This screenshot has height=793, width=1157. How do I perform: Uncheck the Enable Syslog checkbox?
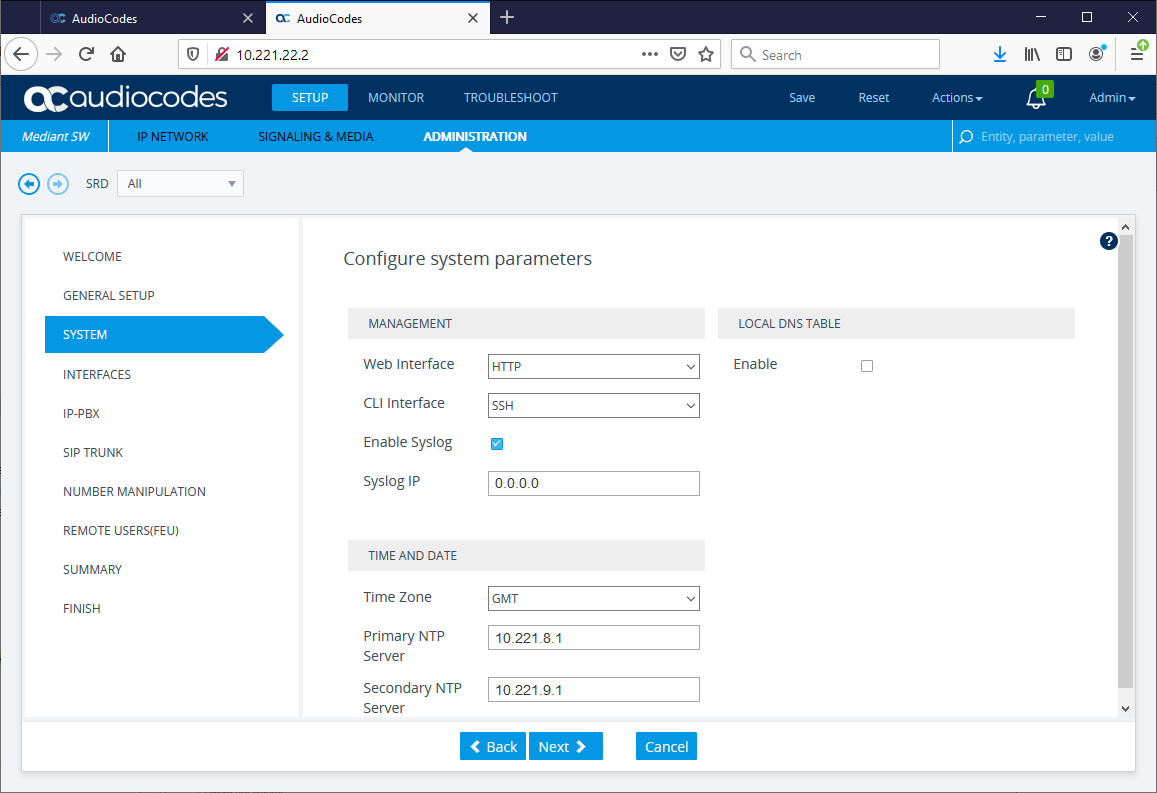click(x=497, y=443)
